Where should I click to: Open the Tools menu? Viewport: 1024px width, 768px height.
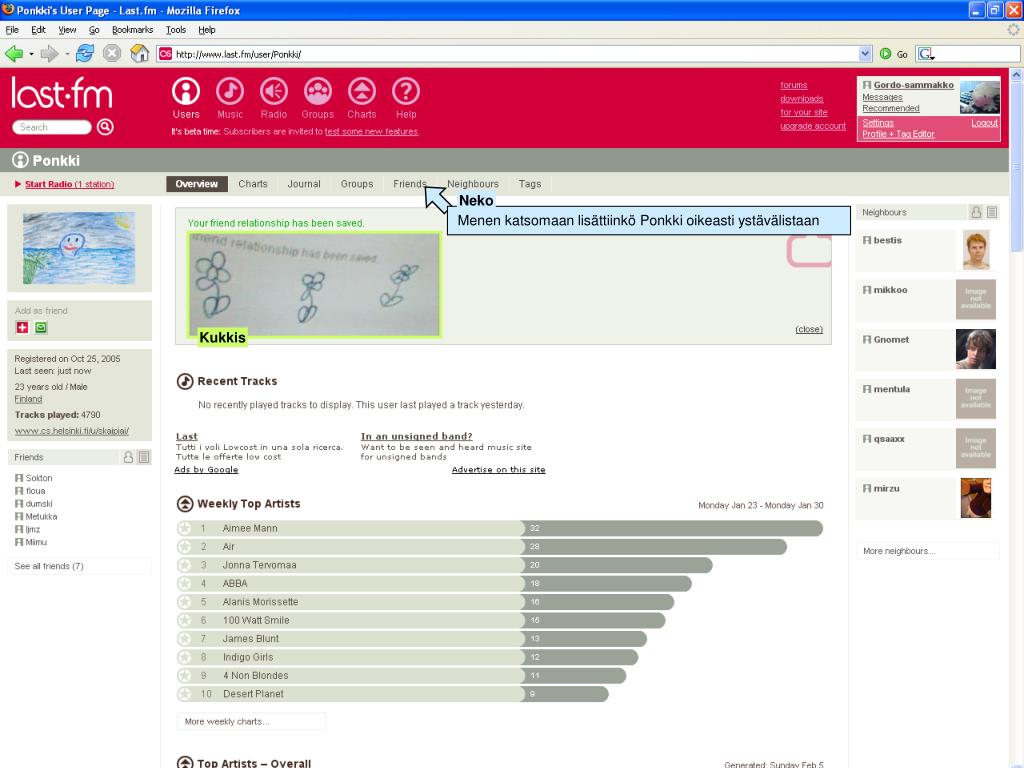tap(176, 30)
